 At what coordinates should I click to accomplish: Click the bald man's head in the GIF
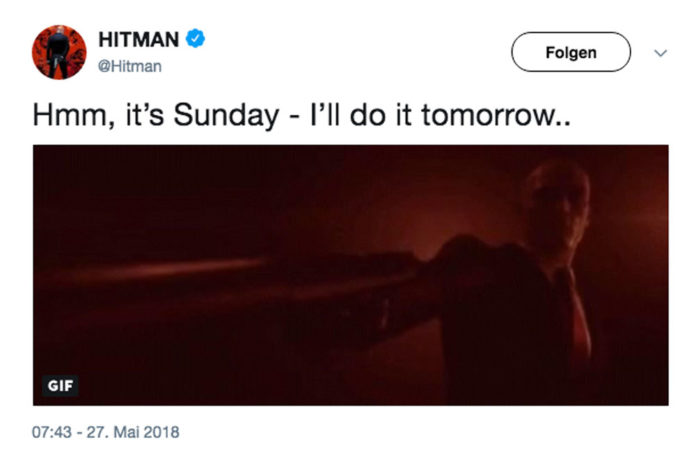558,200
